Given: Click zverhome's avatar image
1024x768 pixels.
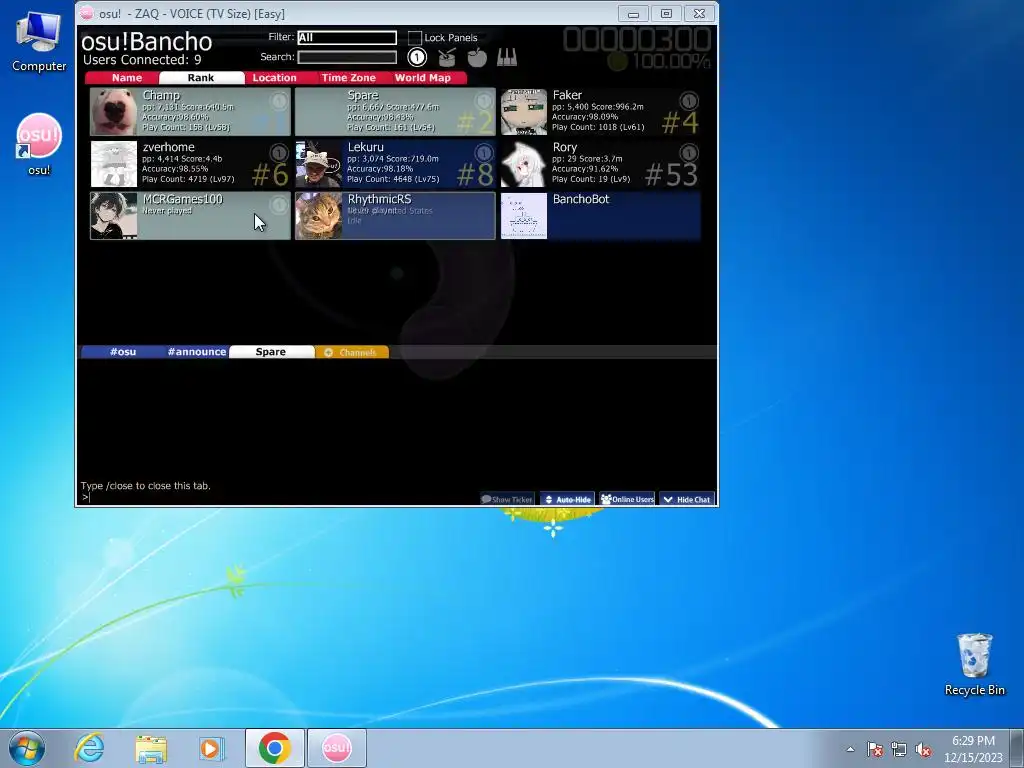Looking at the screenshot, I should (x=114, y=164).
